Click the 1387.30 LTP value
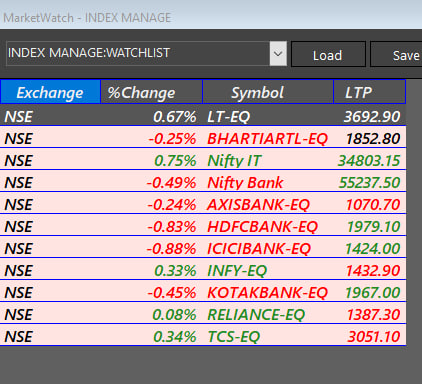This screenshot has height=384, width=422. 373,315
